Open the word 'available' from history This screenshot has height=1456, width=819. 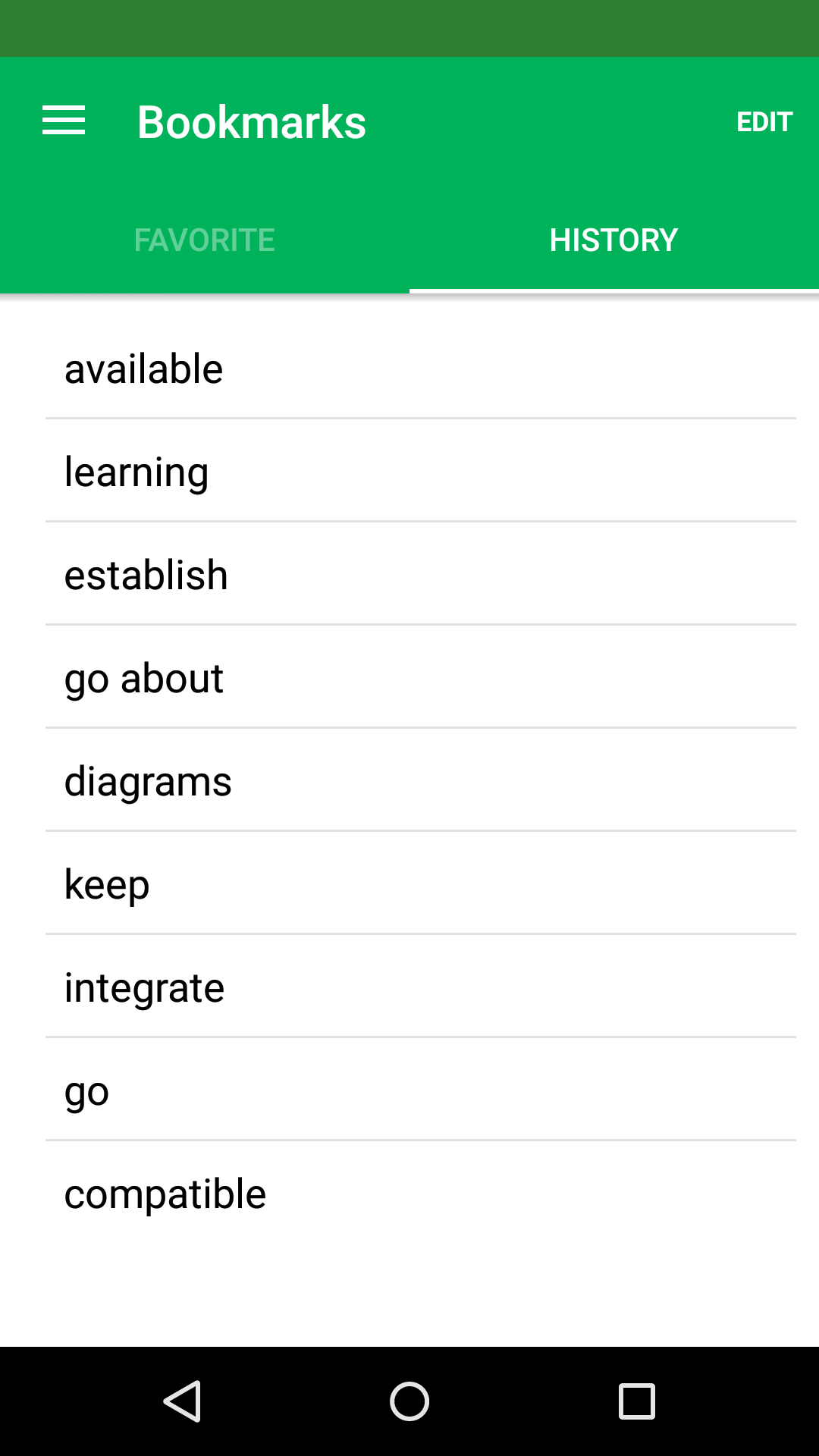pos(143,367)
